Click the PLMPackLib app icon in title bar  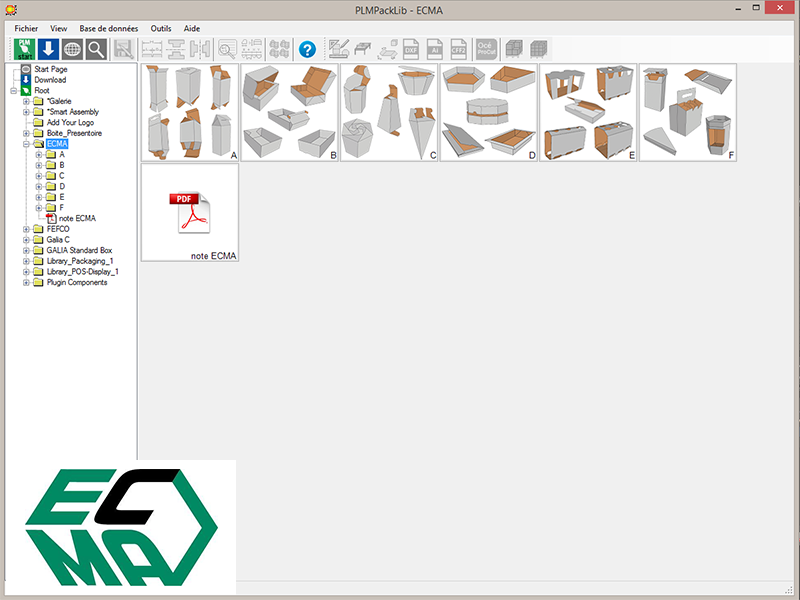(11, 9)
